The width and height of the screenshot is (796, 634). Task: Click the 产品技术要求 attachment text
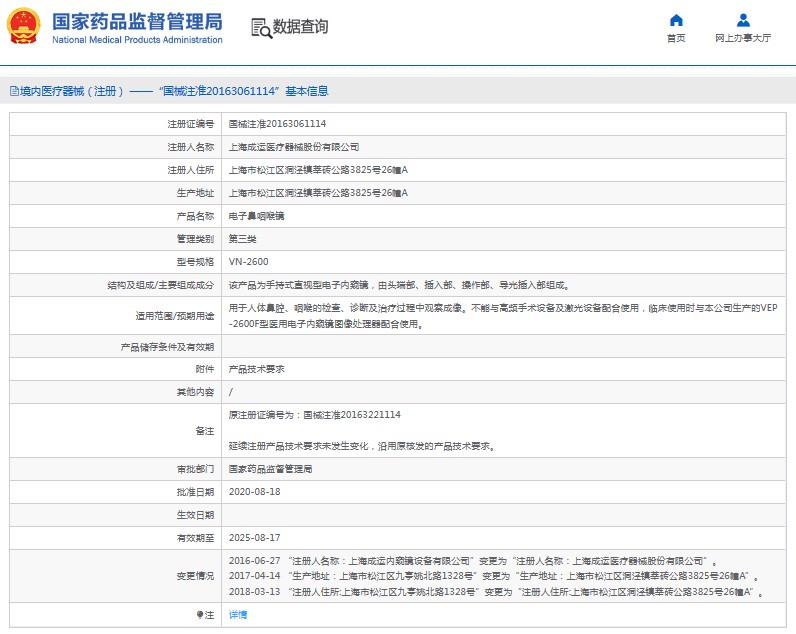256,369
